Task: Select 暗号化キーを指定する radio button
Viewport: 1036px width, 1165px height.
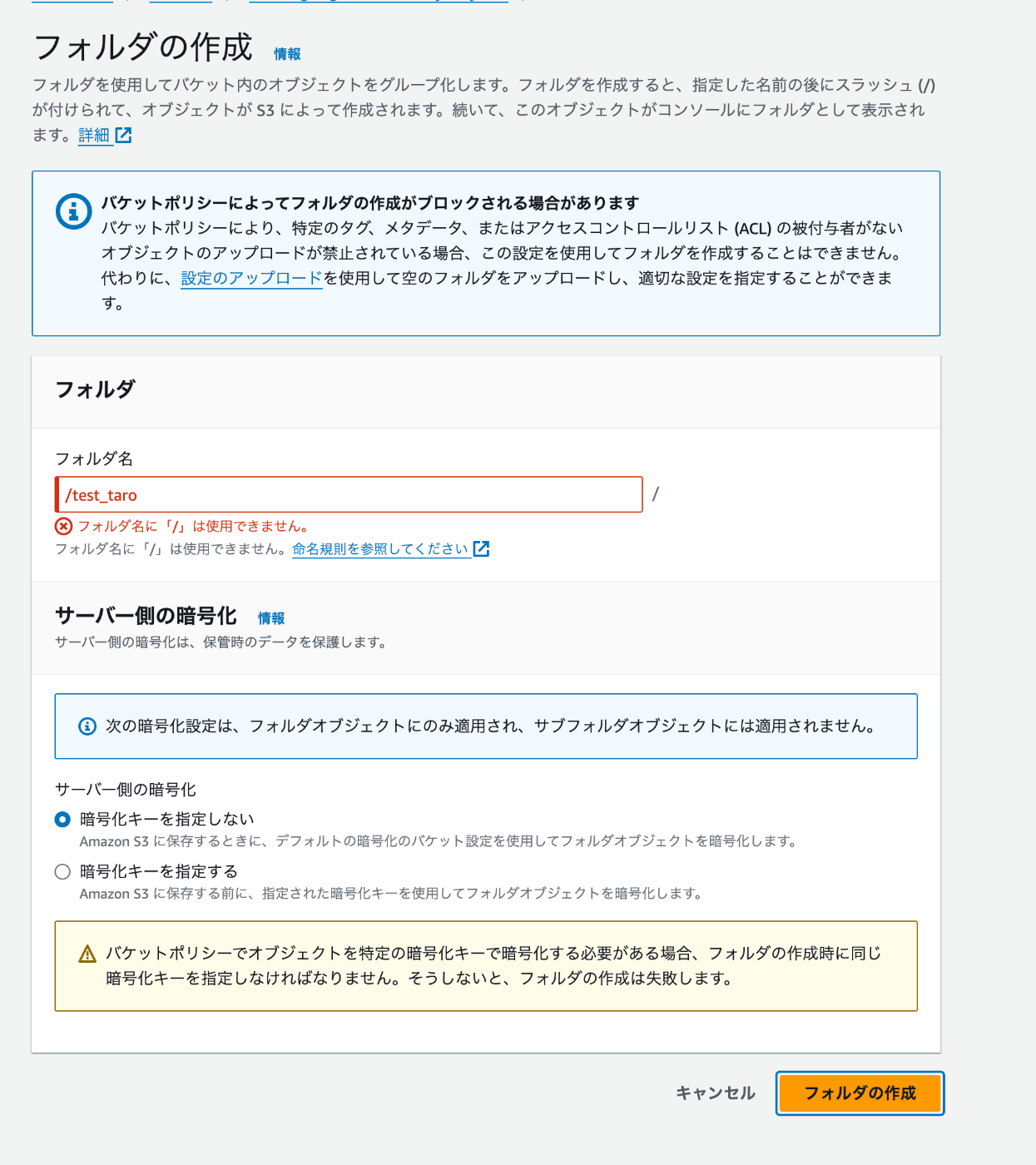Action: coord(62,872)
